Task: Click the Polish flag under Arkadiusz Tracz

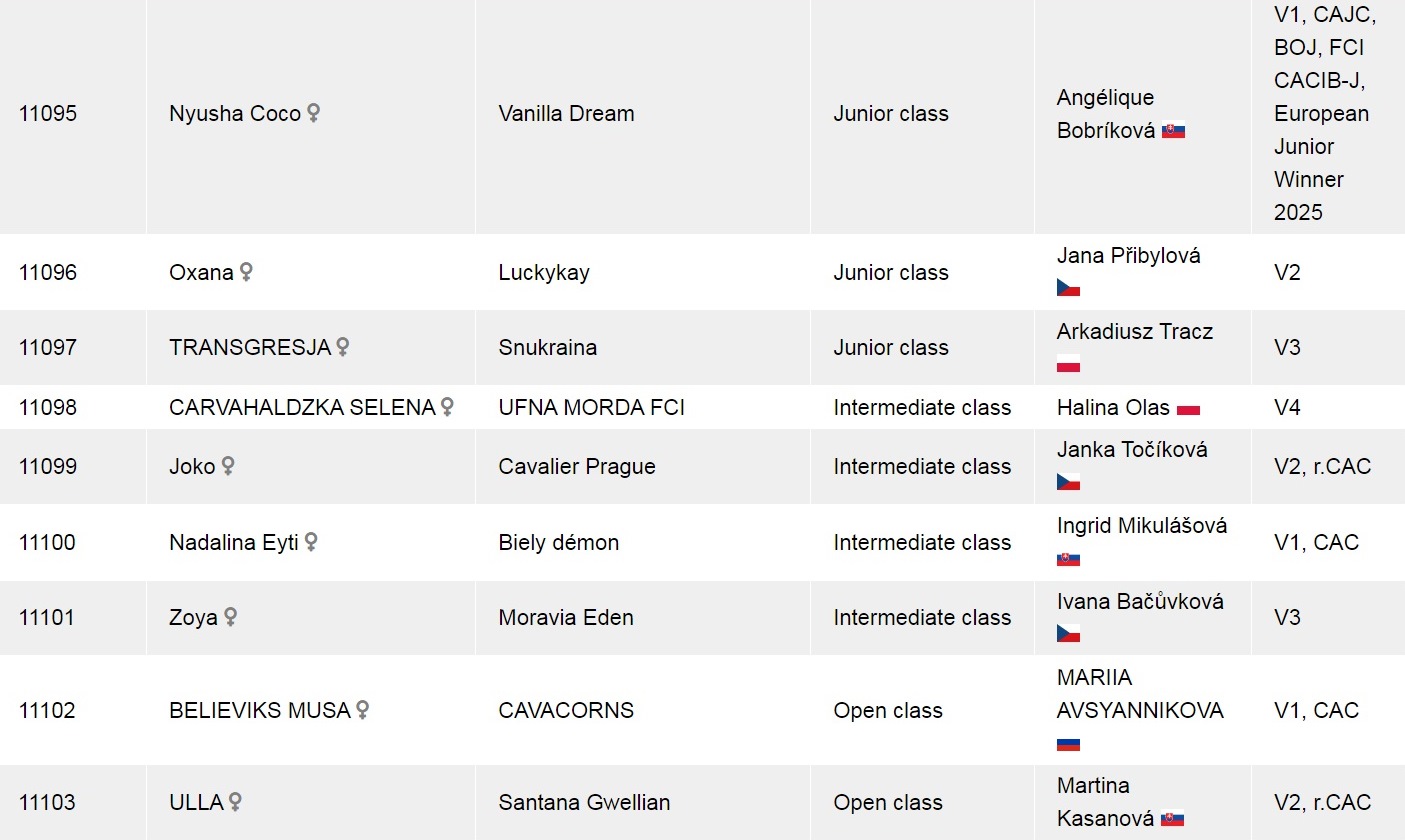Action: (x=1068, y=364)
